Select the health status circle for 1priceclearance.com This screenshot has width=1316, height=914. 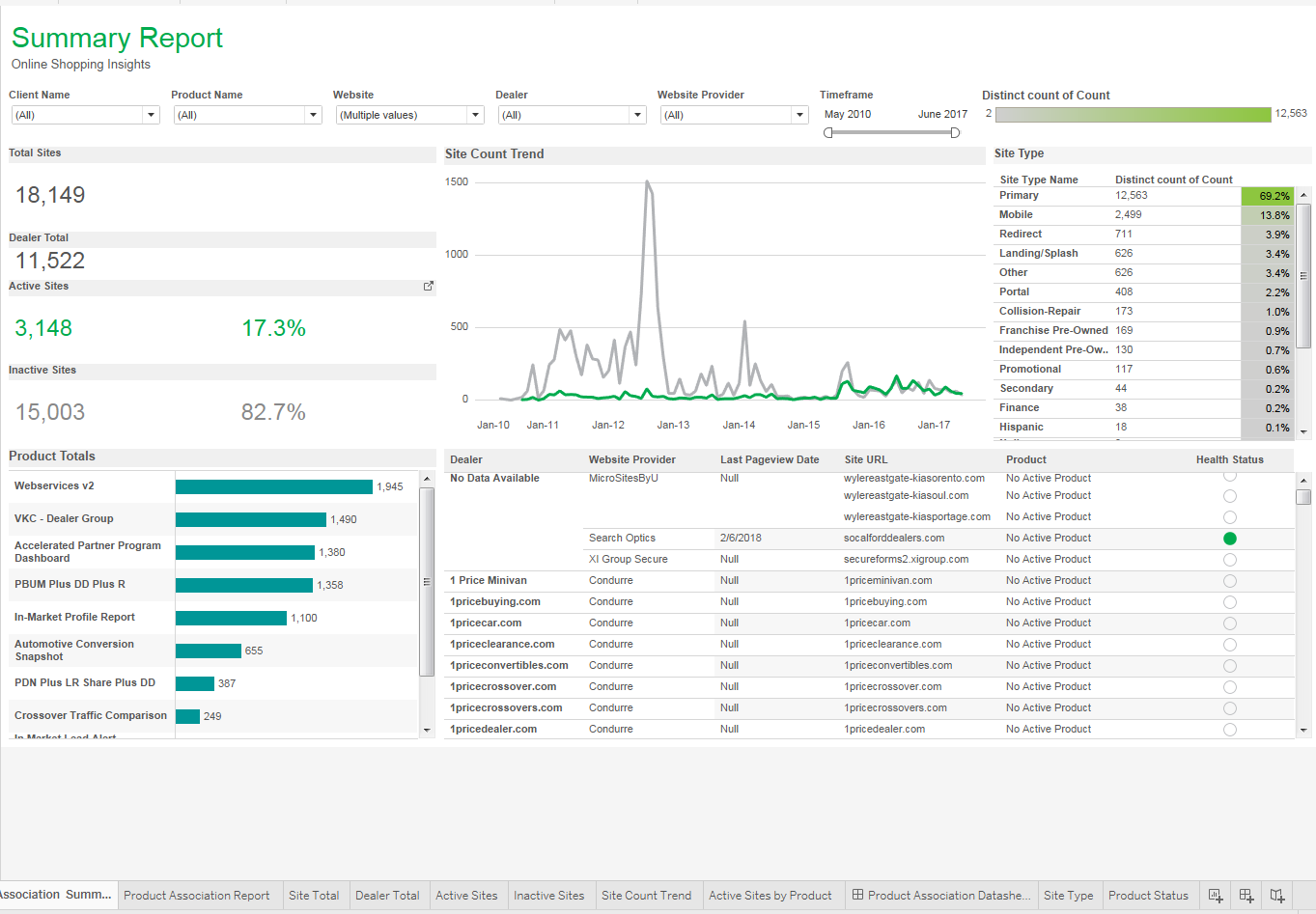click(x=1230, y=645)
